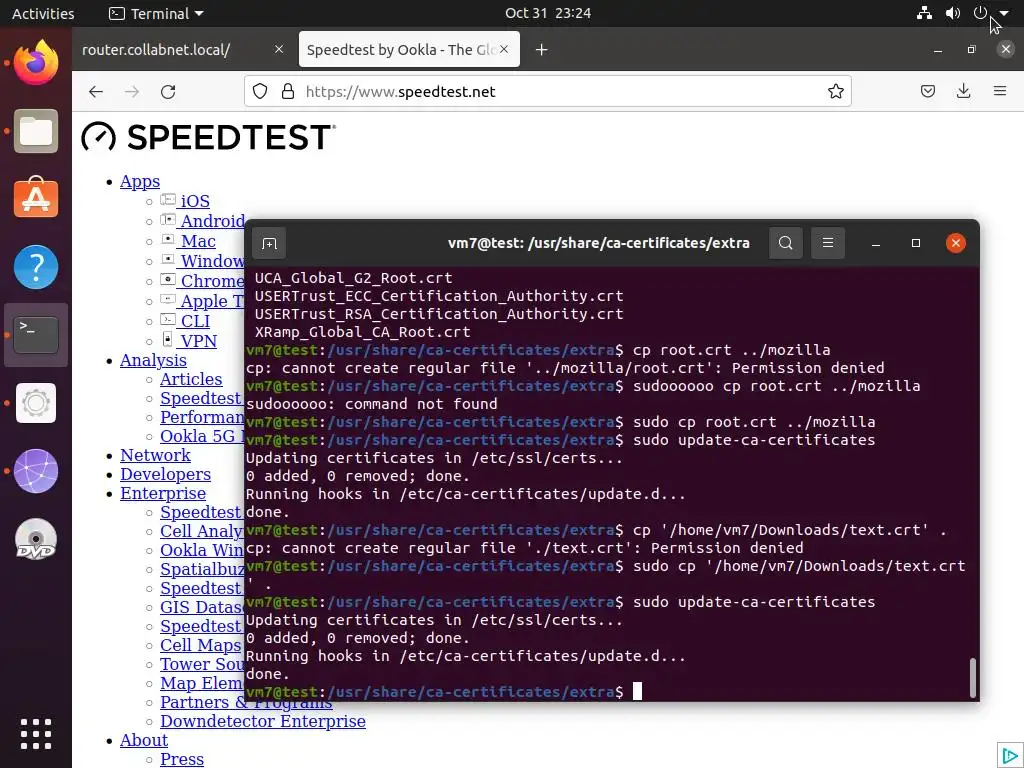Click the network icon in the top bar
Image resolution: width=1024 pixels, height=768 pixels.
[924, 13]
